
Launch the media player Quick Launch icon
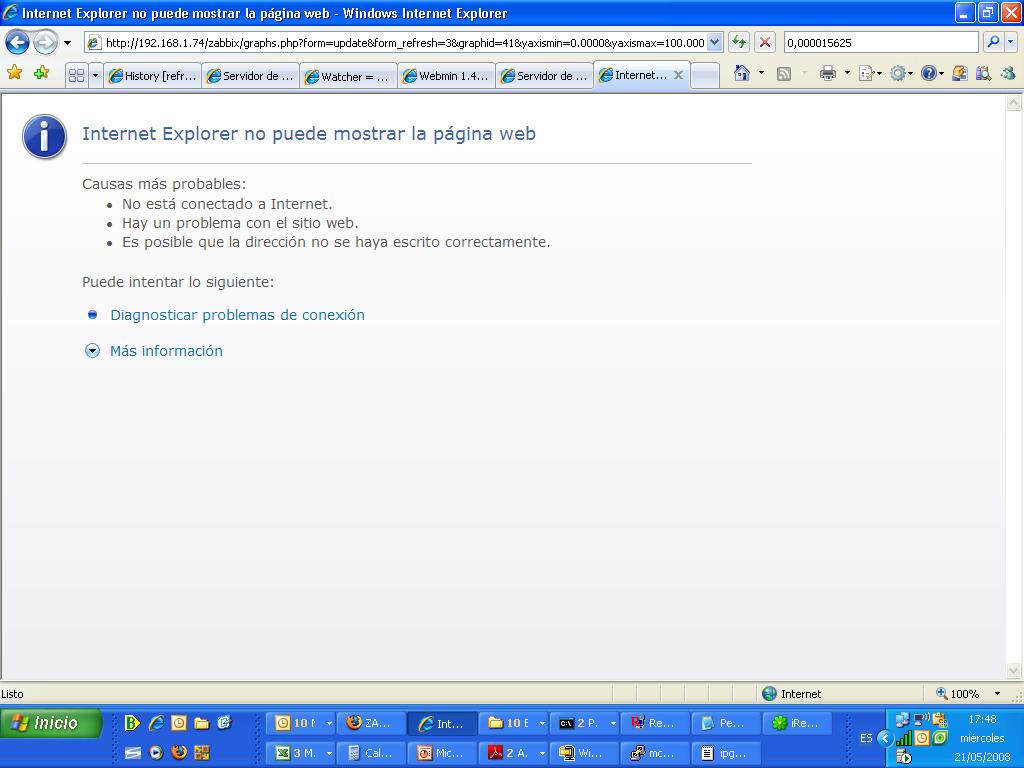tap(155, 753)
